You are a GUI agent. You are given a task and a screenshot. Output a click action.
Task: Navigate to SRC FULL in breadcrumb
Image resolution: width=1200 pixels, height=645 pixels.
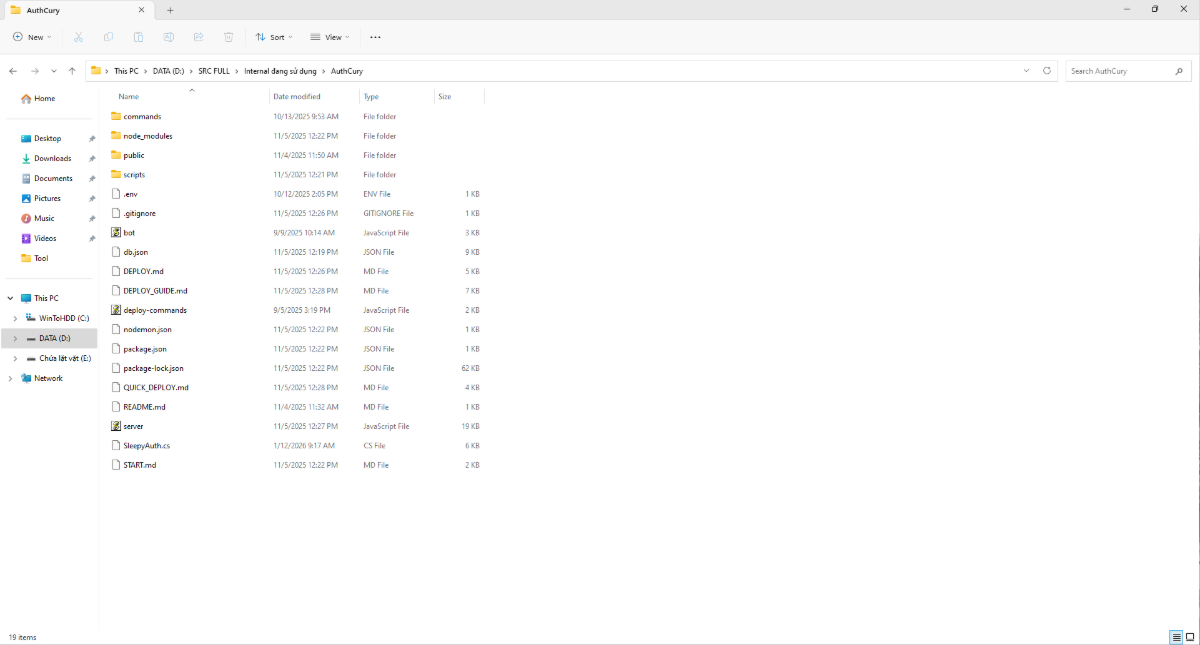point(214,71)
